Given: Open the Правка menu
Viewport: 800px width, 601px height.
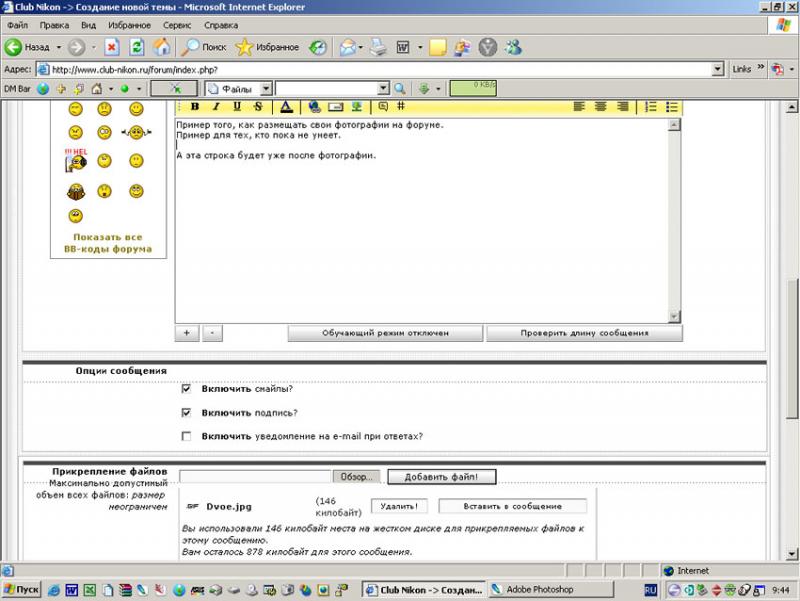Looking at the screenshot, I should click(54, 25).
